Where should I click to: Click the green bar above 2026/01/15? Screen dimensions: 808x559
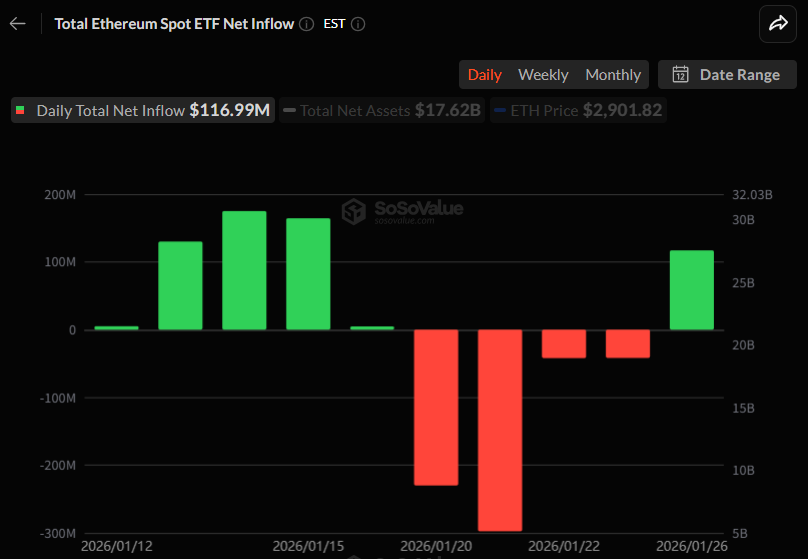coord(308,274)
